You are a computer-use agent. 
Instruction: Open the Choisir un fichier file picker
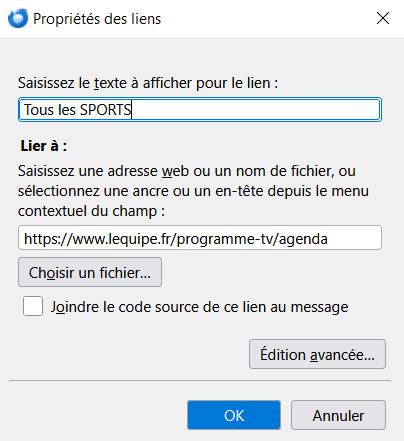[x=90, y=272]
